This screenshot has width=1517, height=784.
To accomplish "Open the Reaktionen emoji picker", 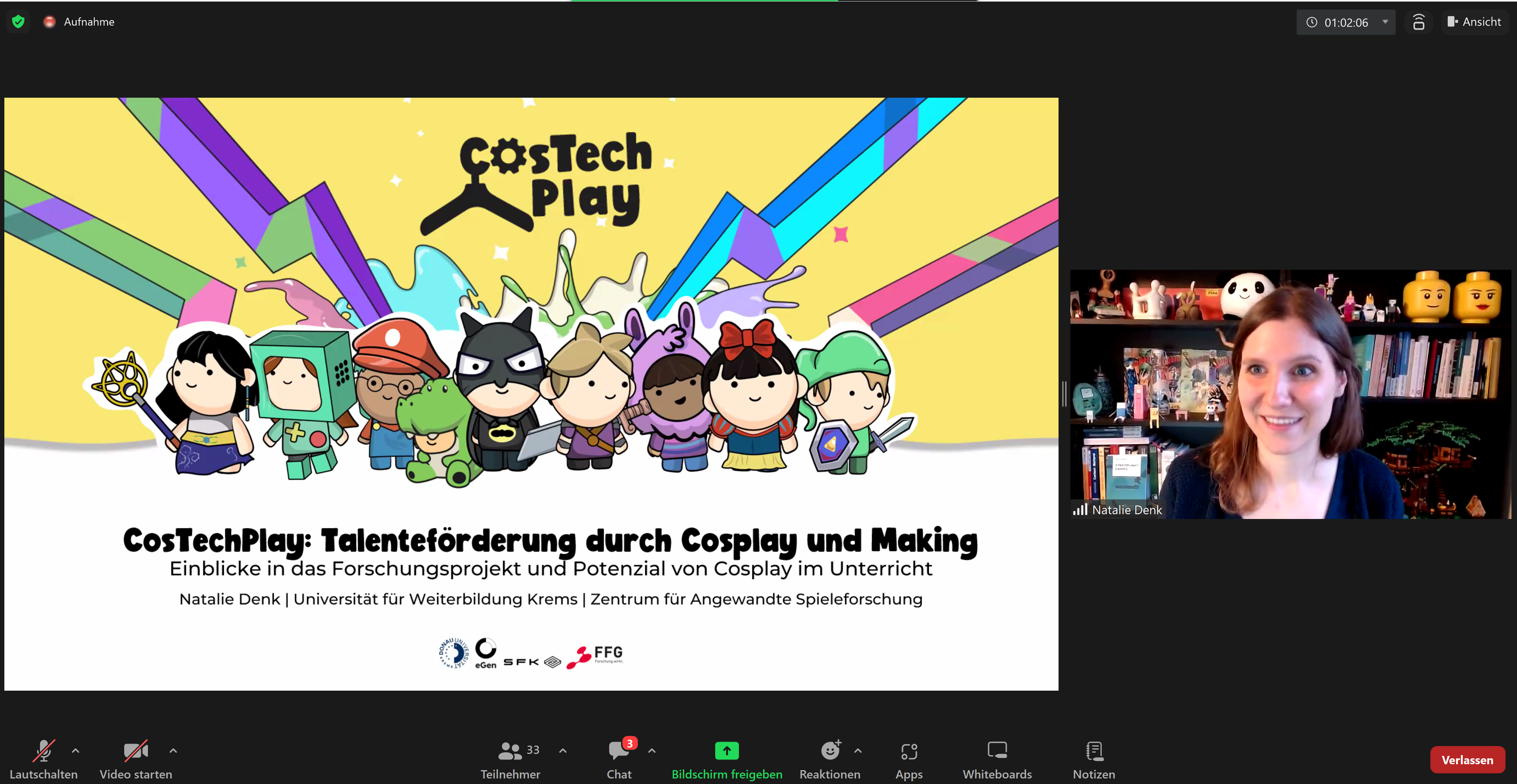I will tap(830, 759).
